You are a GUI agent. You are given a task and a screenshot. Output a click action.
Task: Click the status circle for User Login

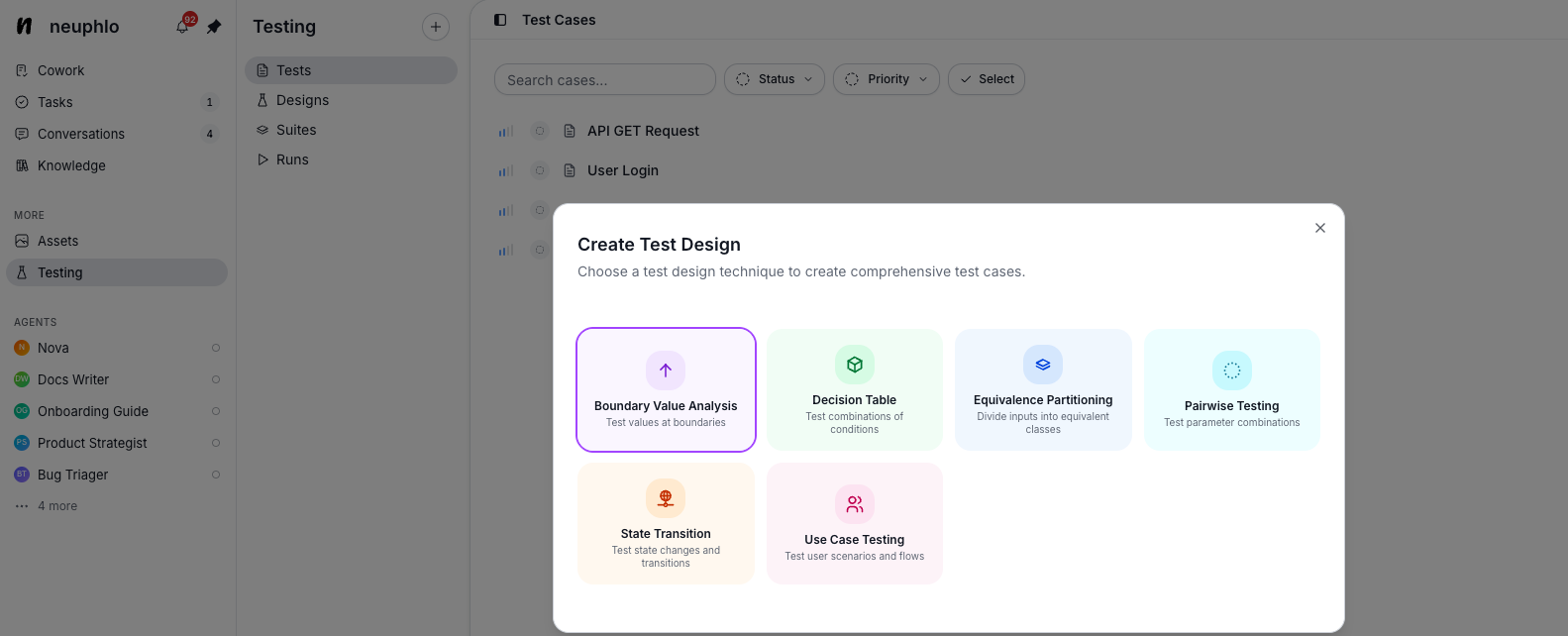(540, 170)
